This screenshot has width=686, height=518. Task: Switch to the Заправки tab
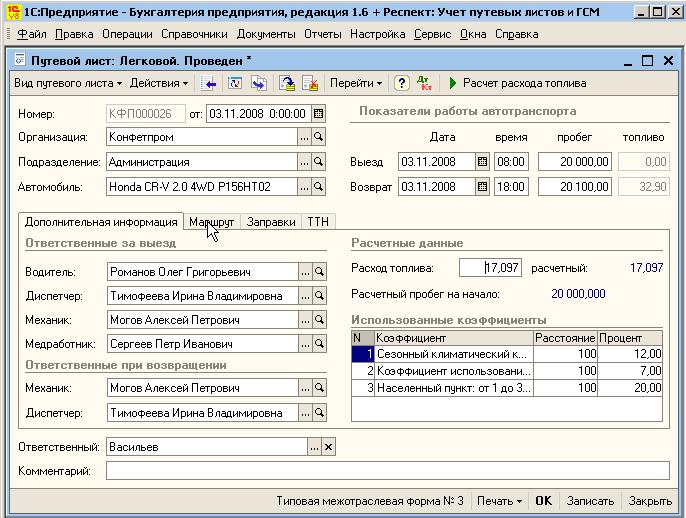tap(270, 222)
